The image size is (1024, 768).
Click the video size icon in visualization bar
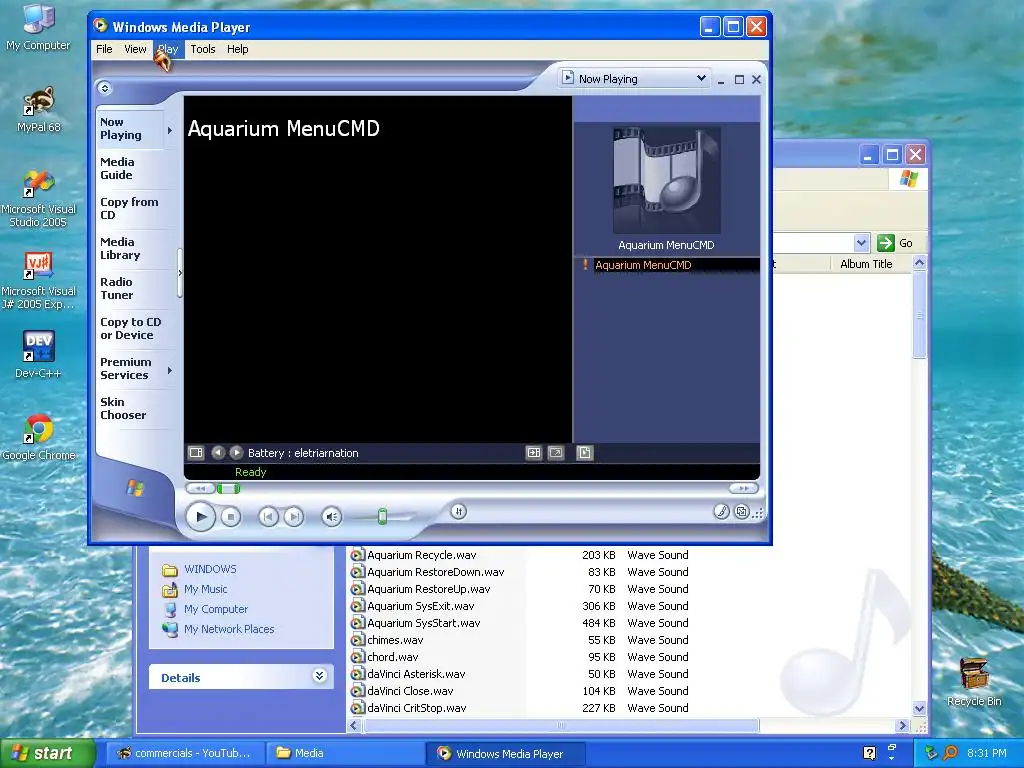coord(534,453)
